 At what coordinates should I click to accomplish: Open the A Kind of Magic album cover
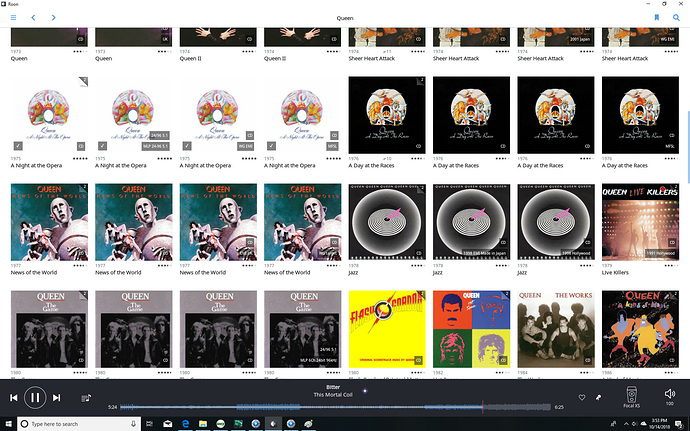640,329
